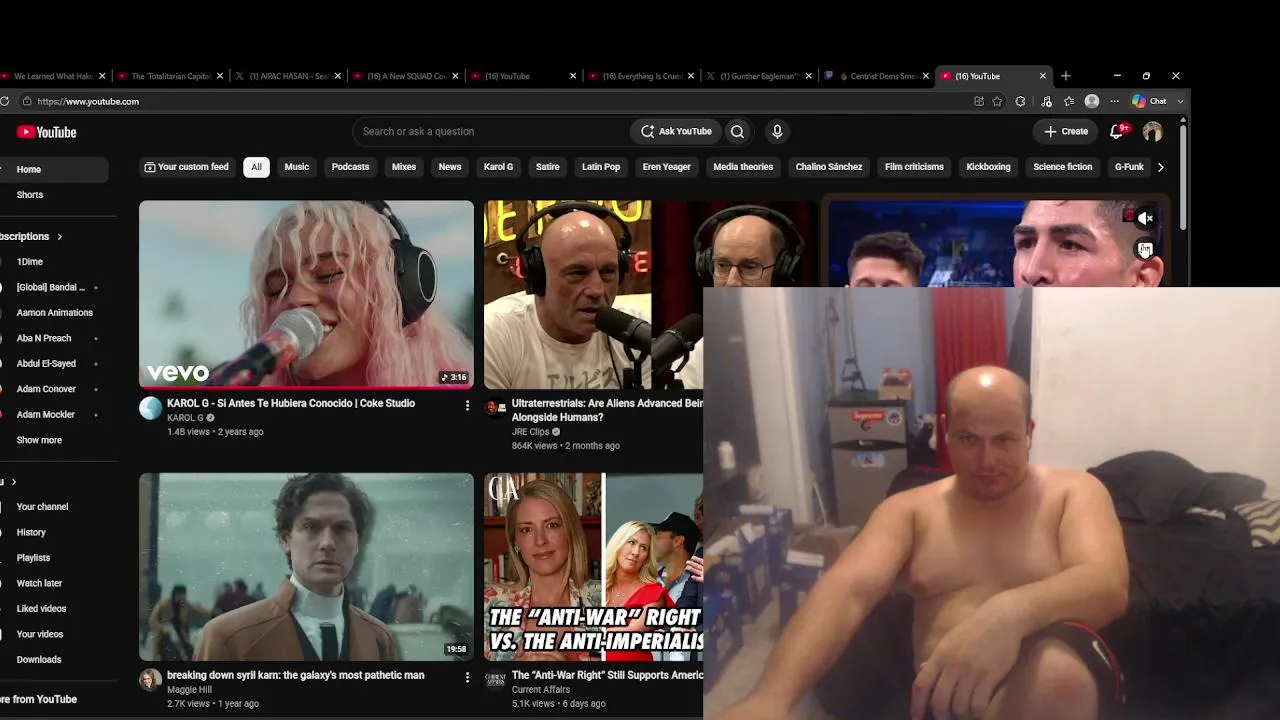Expand the Subscriptions section chevron
The image size is (1280, 720).
pyautogui.click(x=59, y=237)
